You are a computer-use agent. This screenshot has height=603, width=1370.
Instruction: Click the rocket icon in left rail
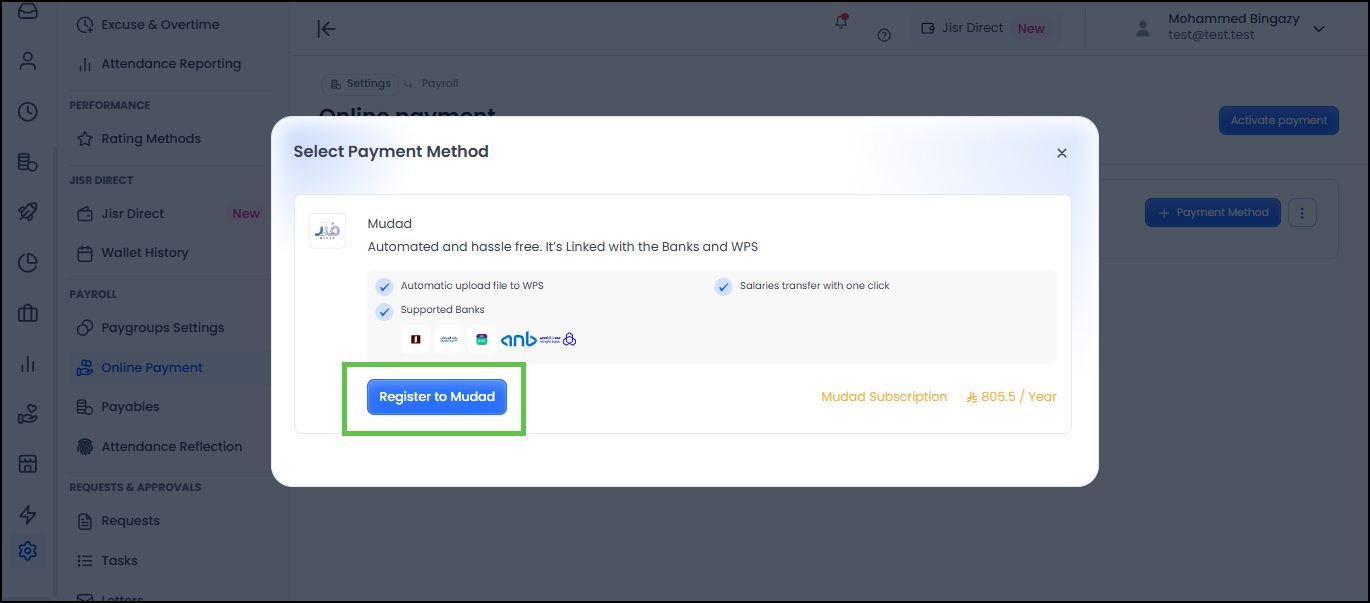(28, 212)
